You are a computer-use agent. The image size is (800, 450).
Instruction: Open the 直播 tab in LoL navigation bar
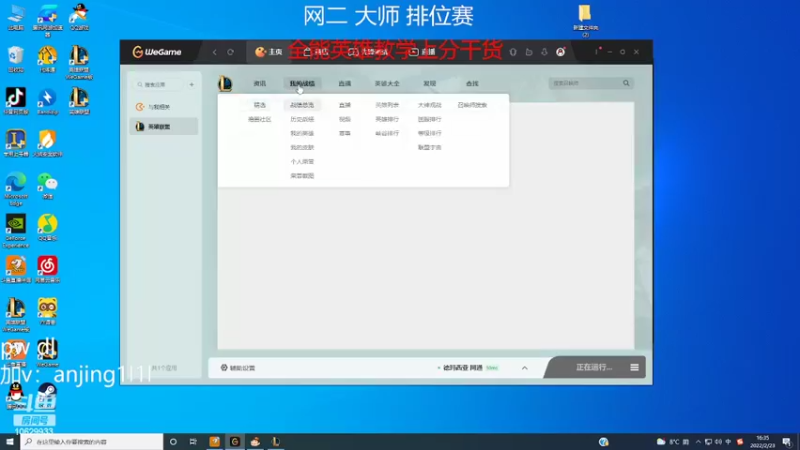[345, 84]
